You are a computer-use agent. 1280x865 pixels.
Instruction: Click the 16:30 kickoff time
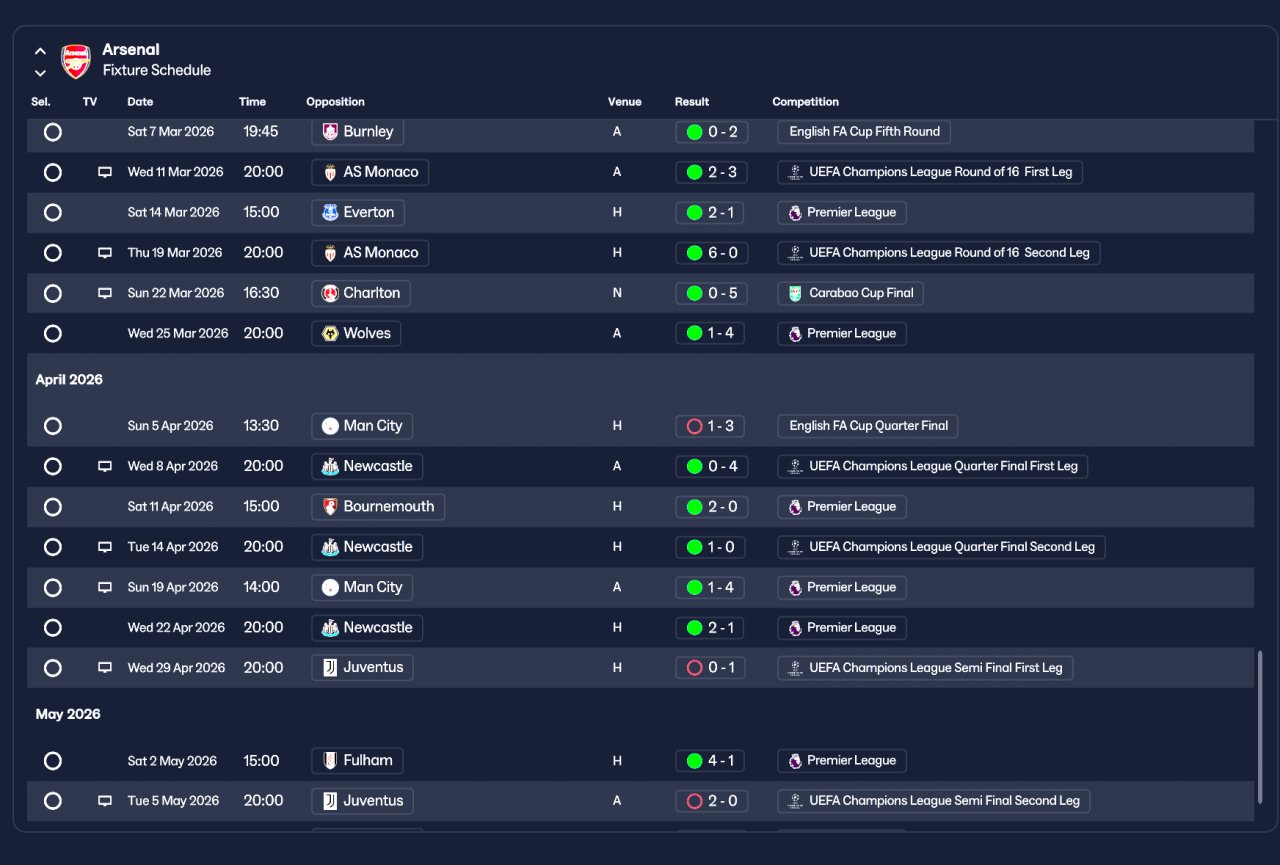point(262,293)
